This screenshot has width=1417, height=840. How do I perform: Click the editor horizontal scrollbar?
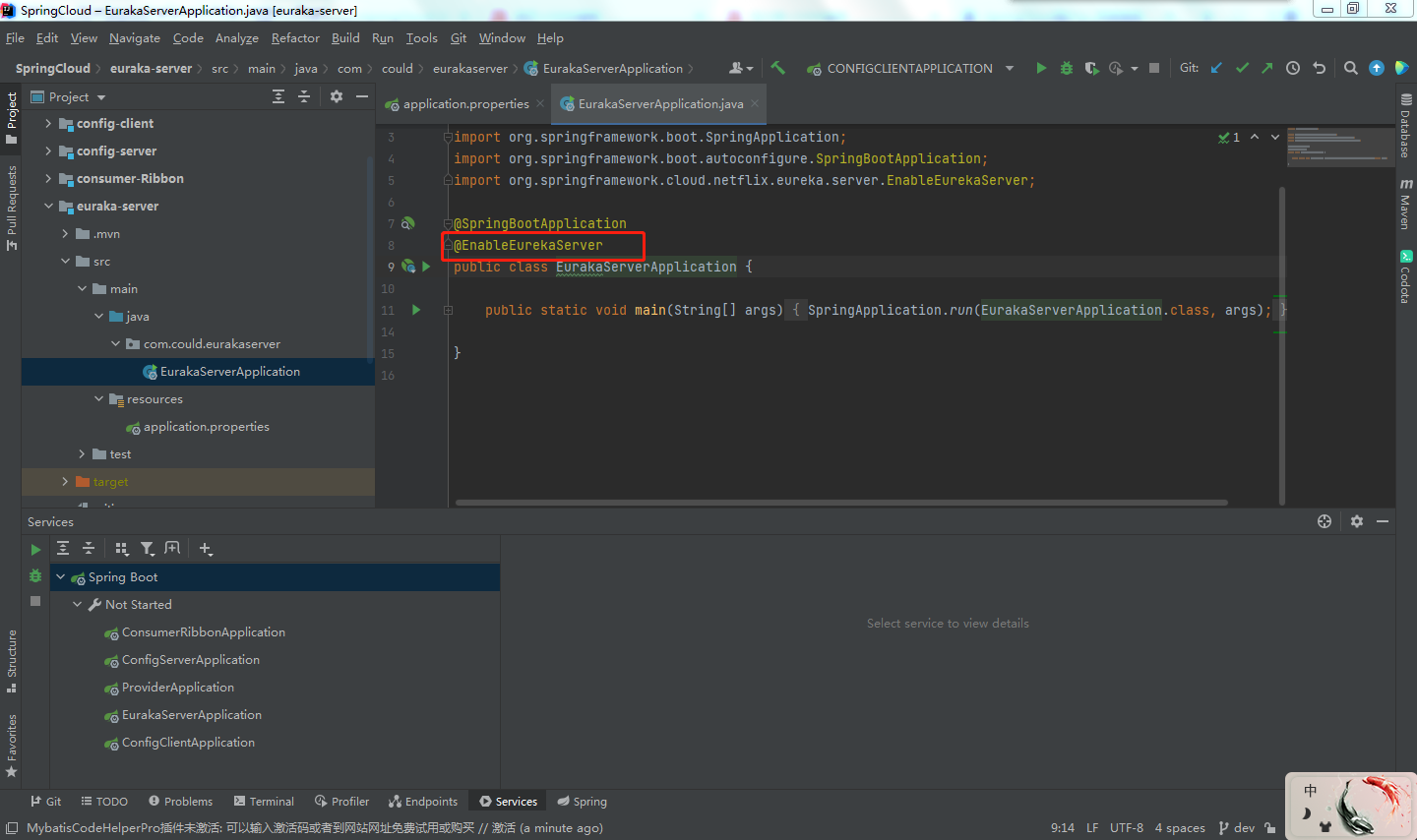pyautogui.click(x=841, y=503)
